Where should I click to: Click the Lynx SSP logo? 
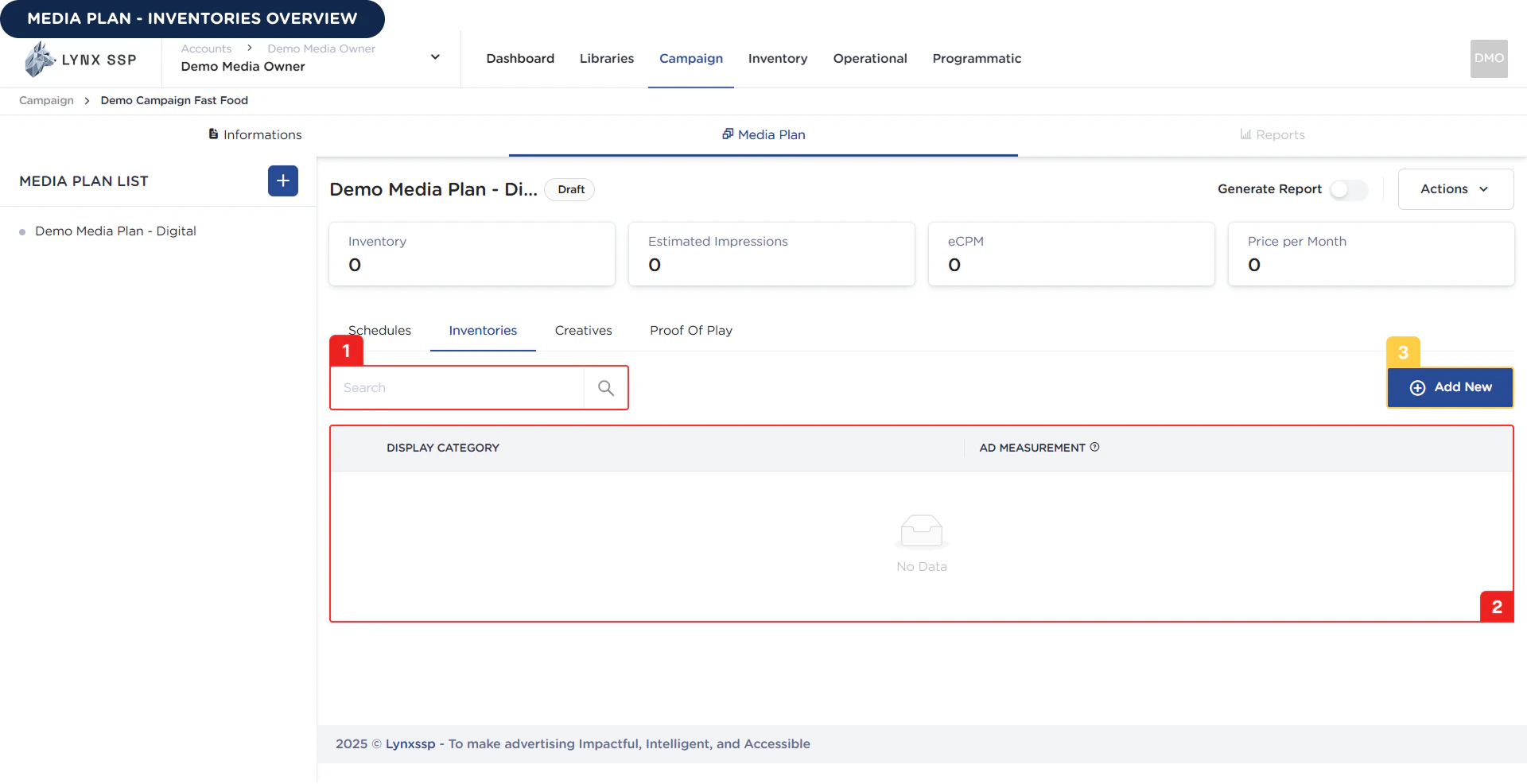tap(80, 59)
